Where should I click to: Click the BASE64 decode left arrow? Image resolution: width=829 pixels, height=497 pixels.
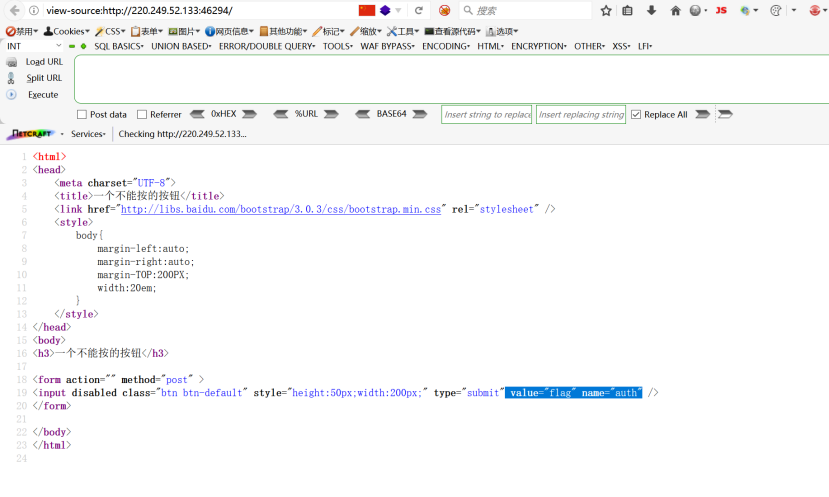pos(363,114)
